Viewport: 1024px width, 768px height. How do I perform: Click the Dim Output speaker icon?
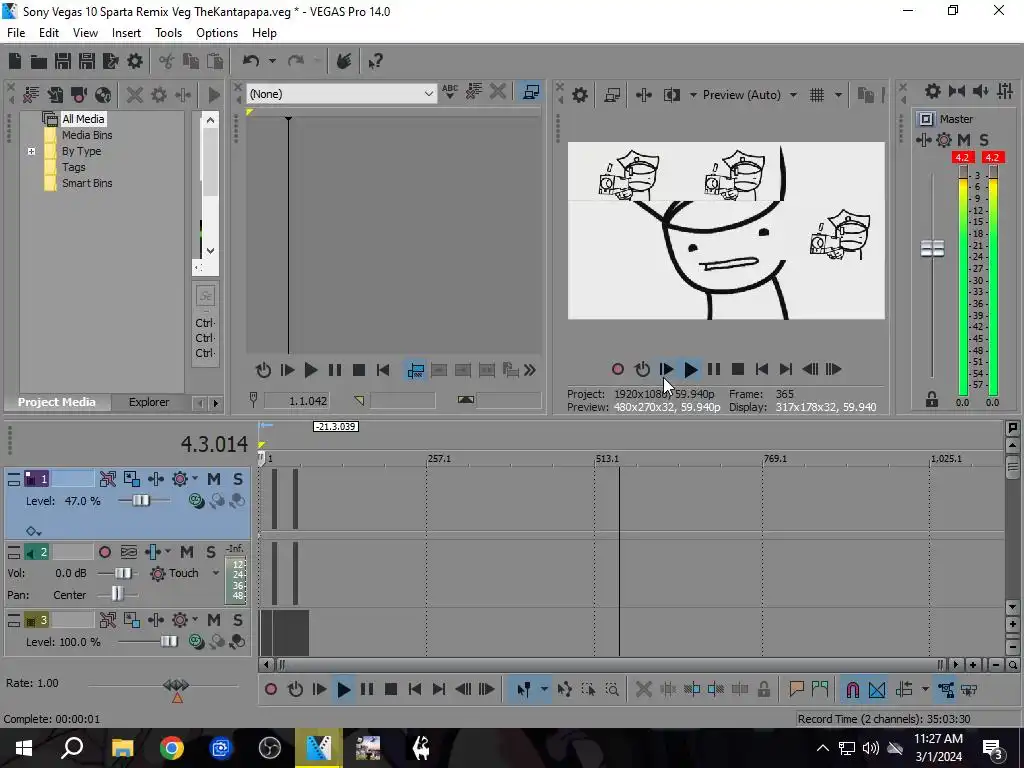pyautogui.click(x=980, y=91)
